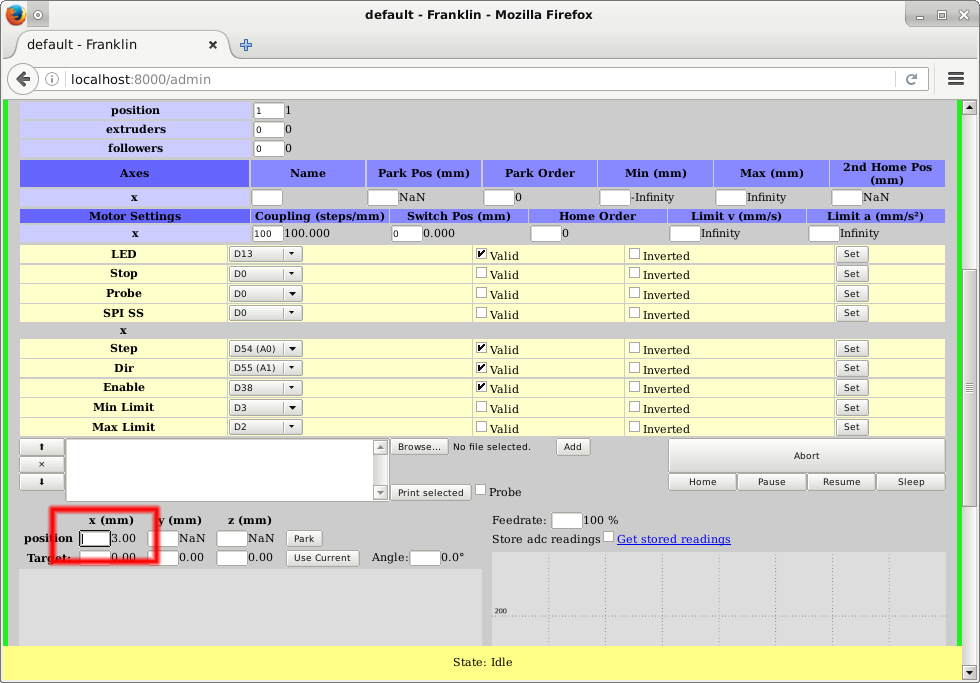The width and height of the screenshot is (980, 683).
Task: Click the move-up arrow beside the file list
Action: (x=41, y=447)
